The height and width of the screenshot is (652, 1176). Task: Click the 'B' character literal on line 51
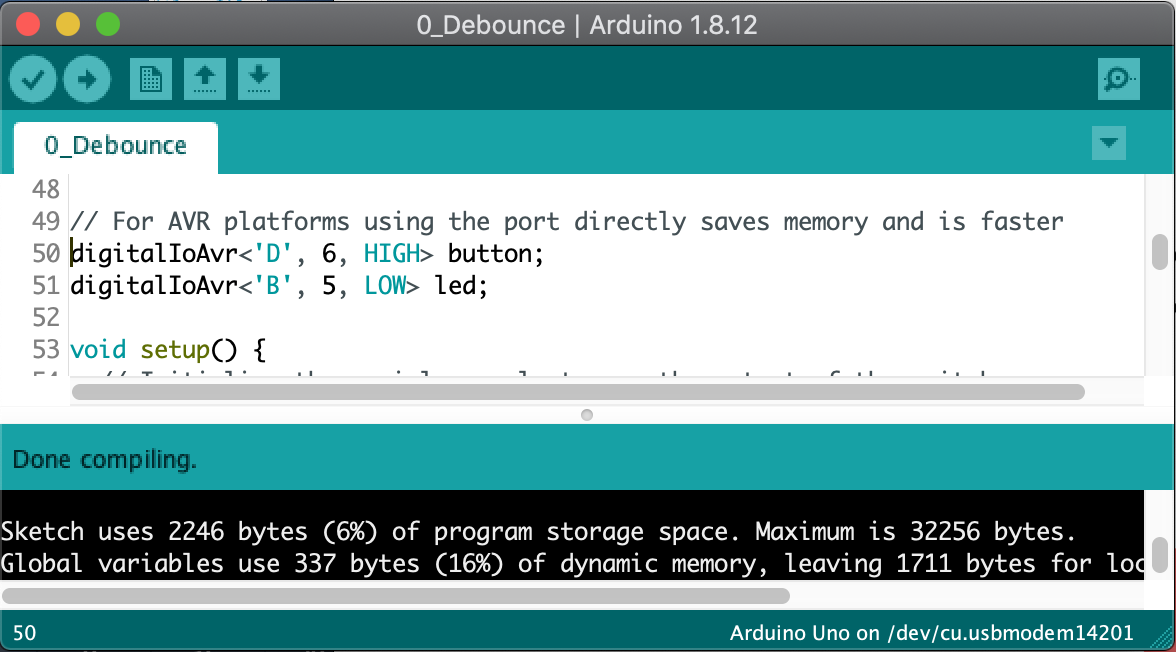[273, 286]
